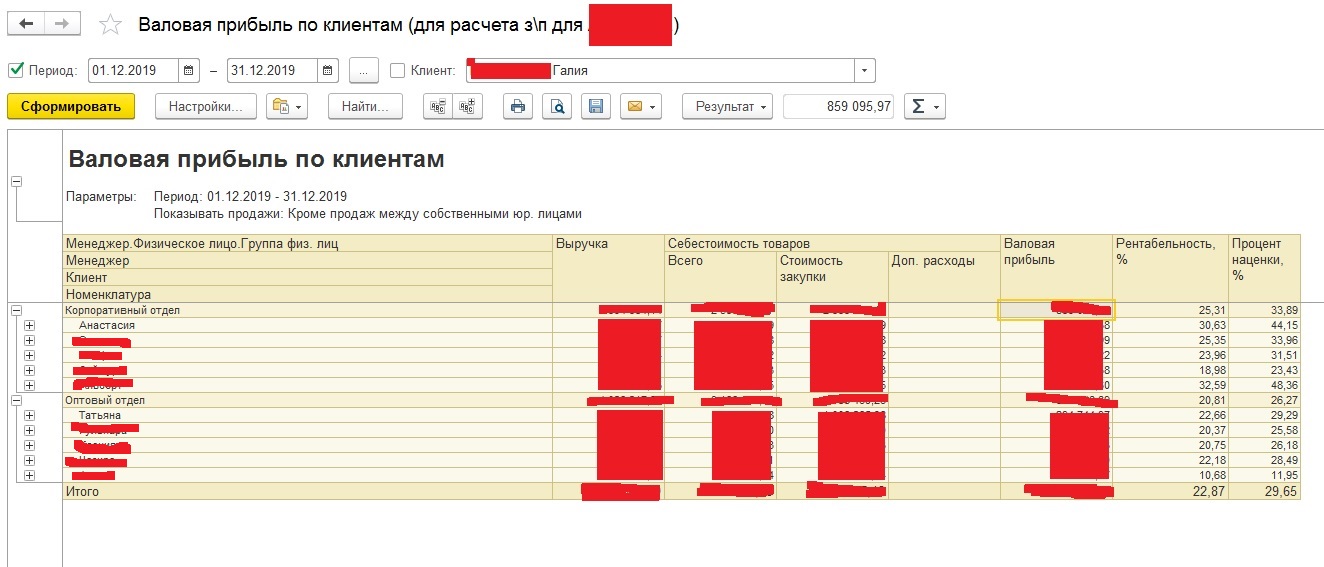This screenshot has height=567, width=1324.
Task: Open the Результат dropdown menu
Action: (727, 107)
